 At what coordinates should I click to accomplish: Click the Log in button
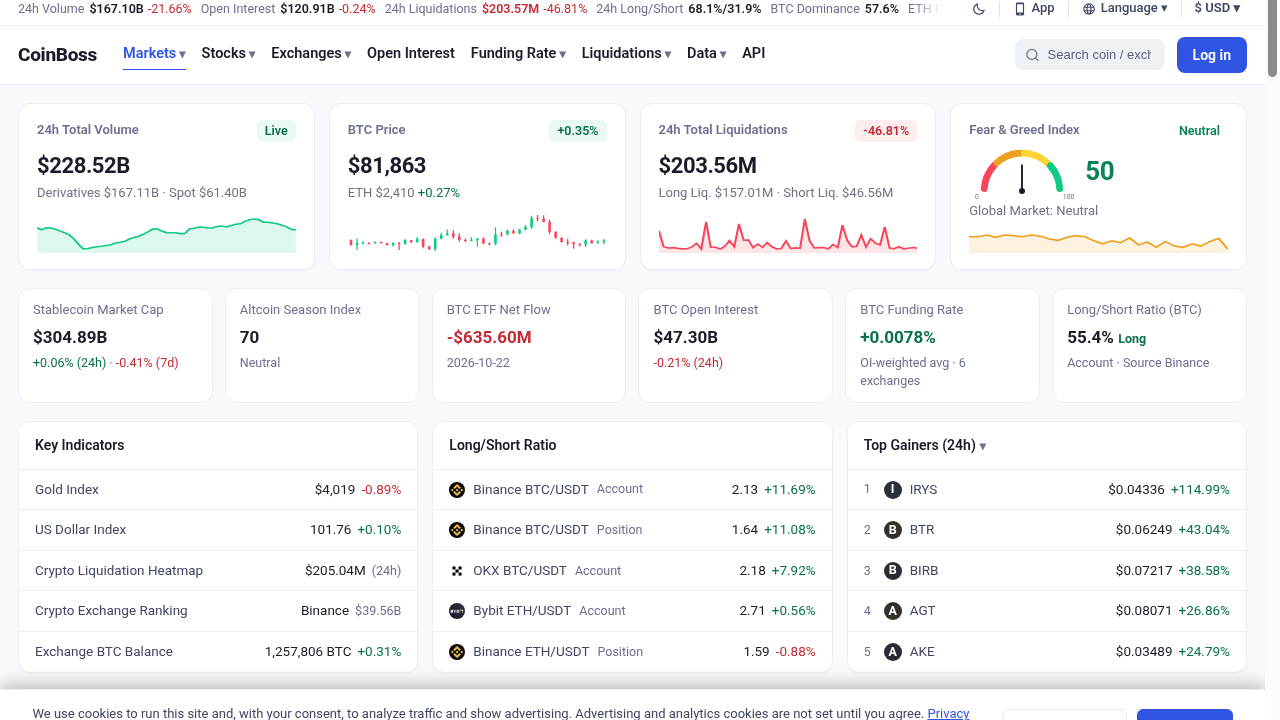(1212, 55)
